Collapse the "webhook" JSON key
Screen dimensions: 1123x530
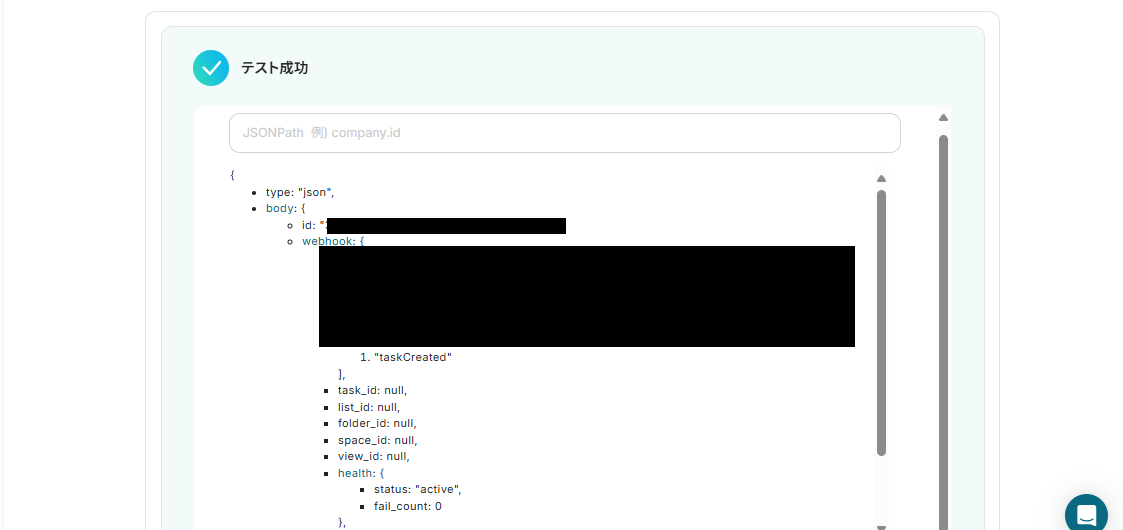click(328, 241)
